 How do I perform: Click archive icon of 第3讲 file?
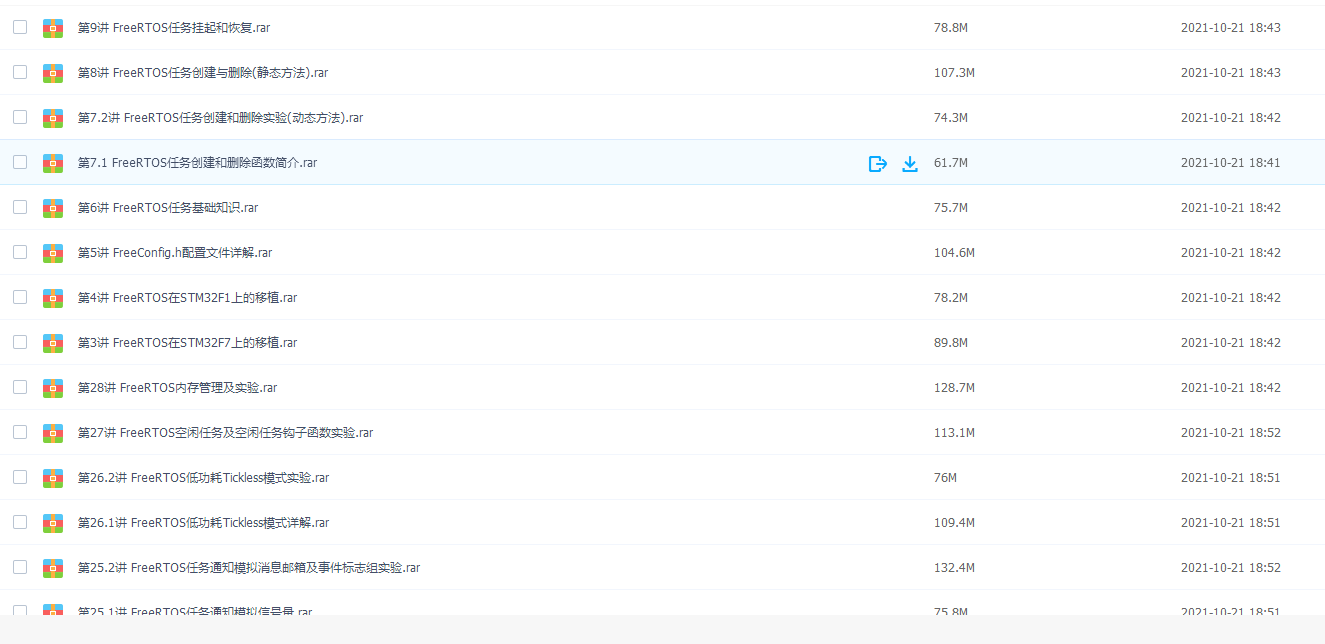(x=53, y=343)
